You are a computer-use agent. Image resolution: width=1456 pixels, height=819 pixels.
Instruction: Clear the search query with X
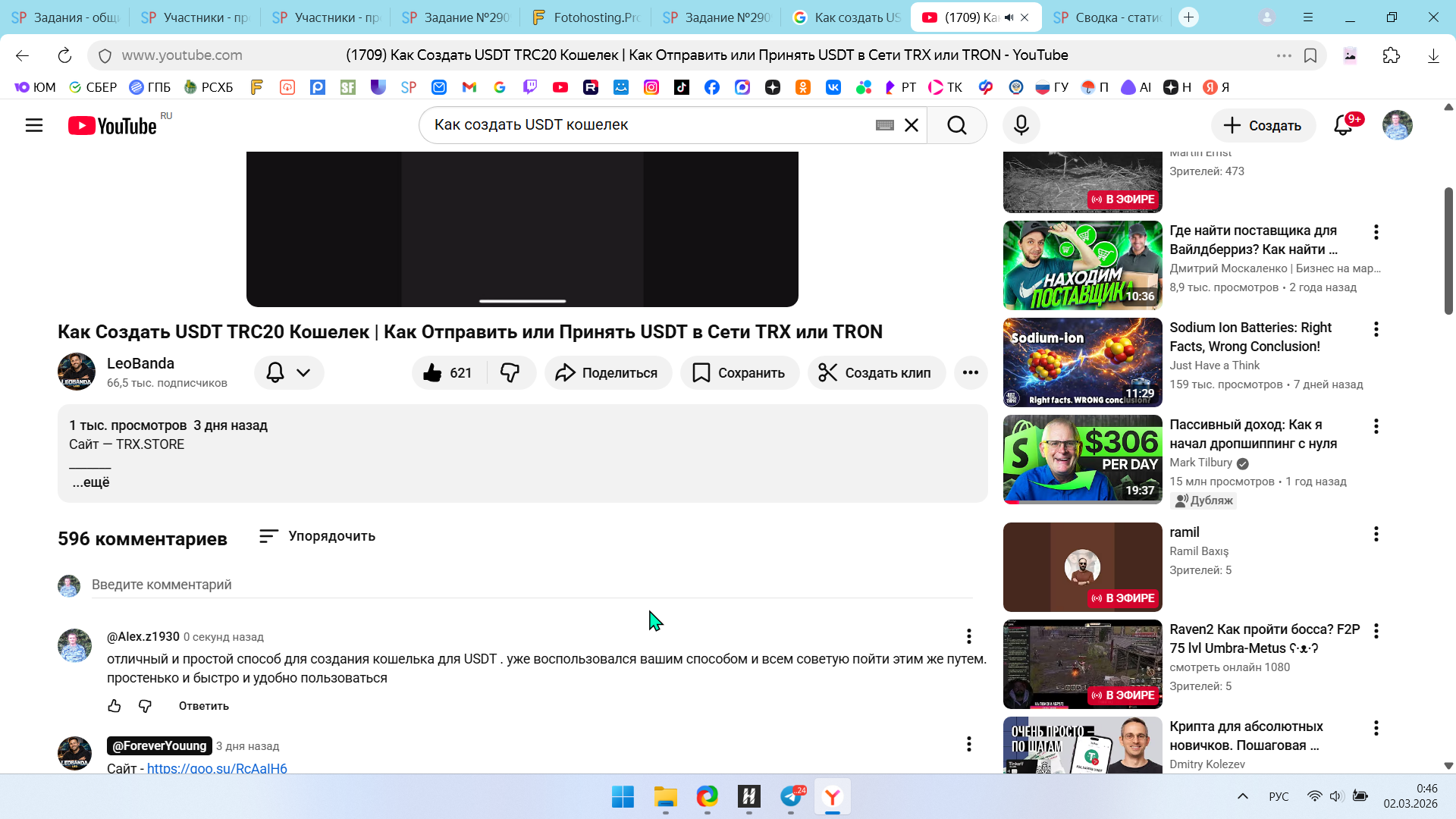pyautogui.click(x=912, y=125)
